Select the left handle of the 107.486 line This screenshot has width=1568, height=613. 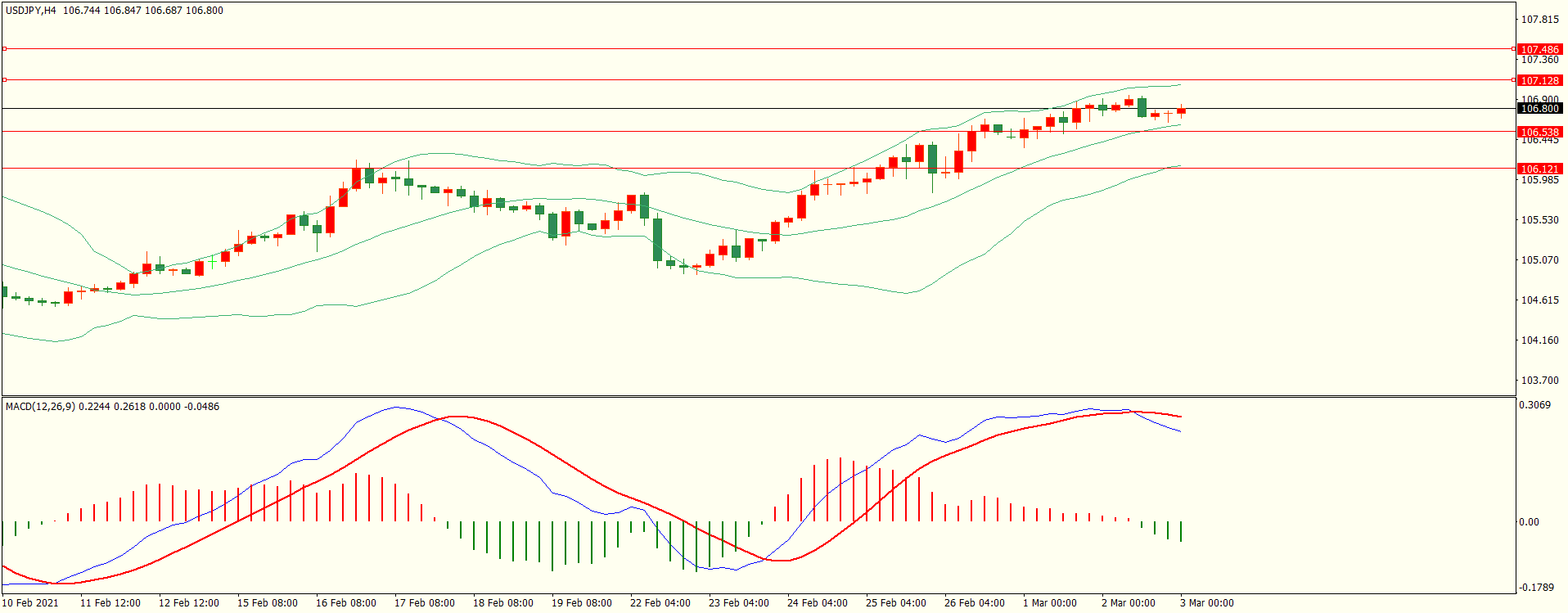coord(4,49)
